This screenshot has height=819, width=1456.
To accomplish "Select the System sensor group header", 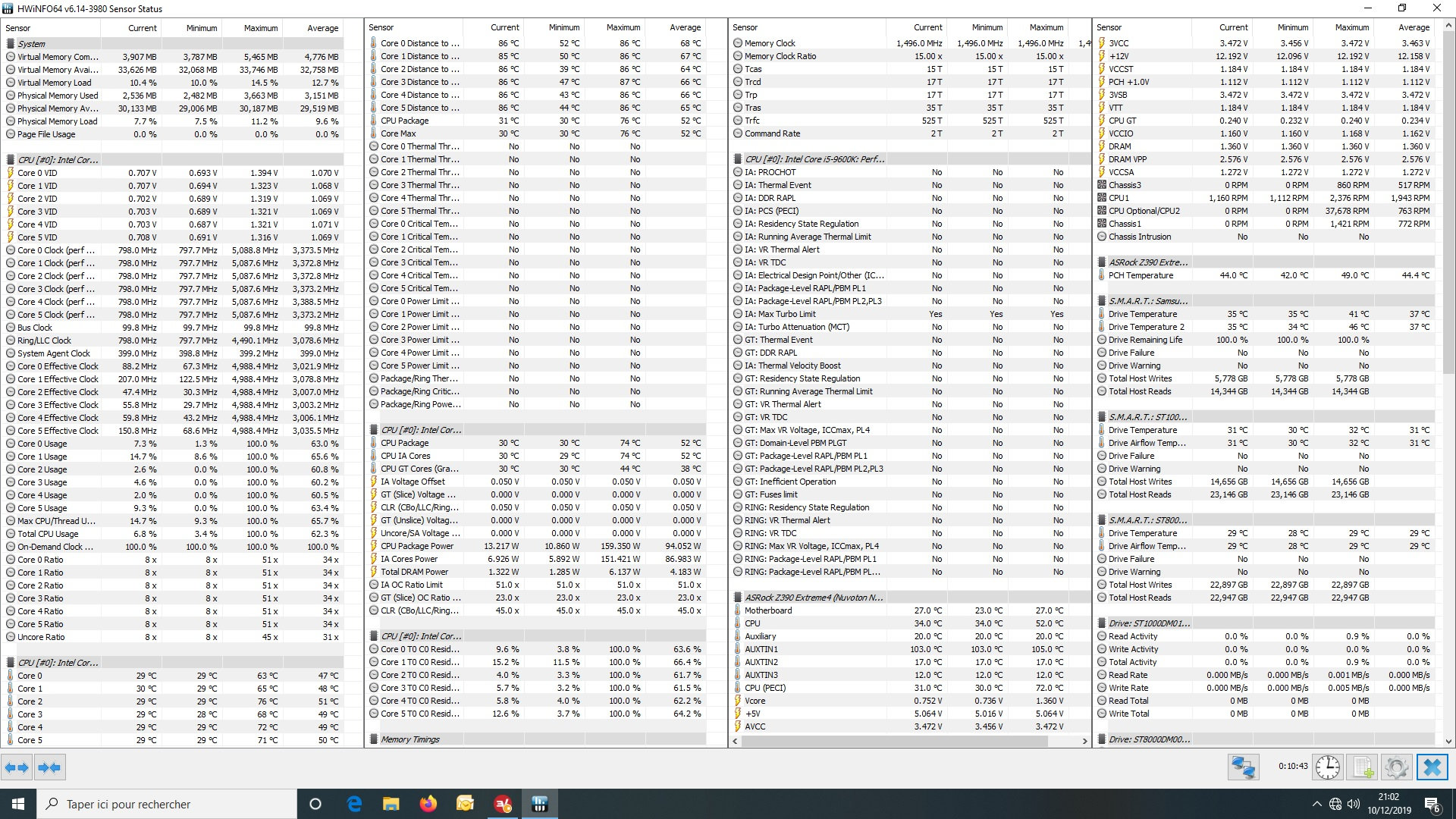I will [32, 44].
